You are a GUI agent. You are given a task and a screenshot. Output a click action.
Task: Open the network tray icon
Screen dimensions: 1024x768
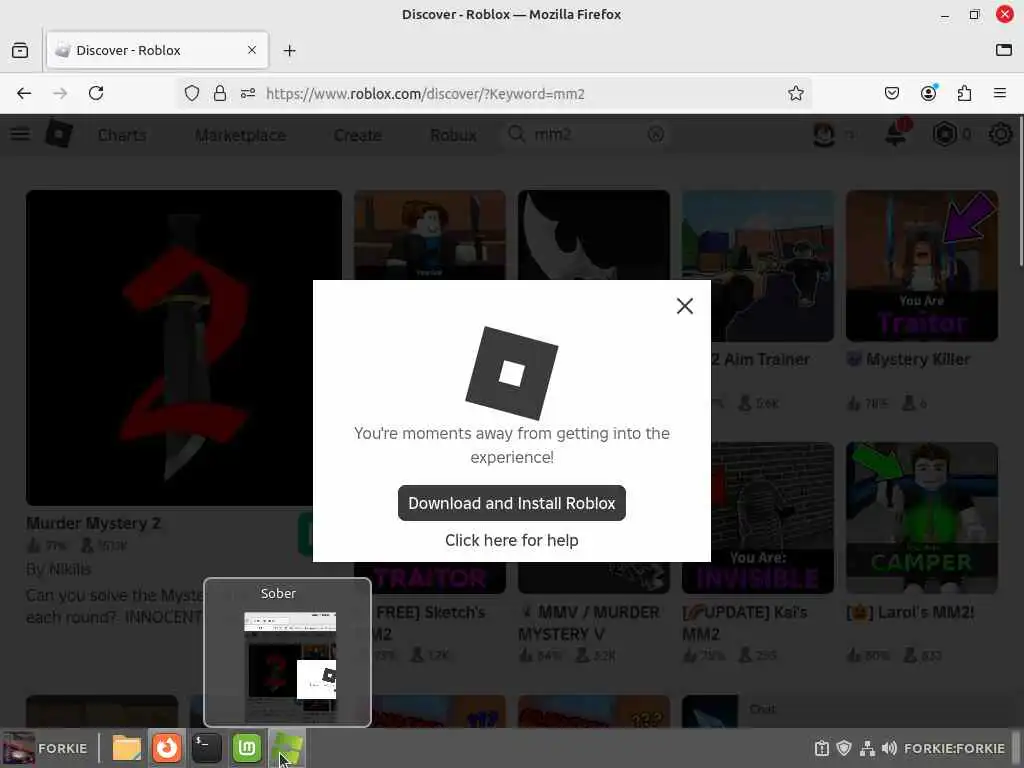coord(867,748)
